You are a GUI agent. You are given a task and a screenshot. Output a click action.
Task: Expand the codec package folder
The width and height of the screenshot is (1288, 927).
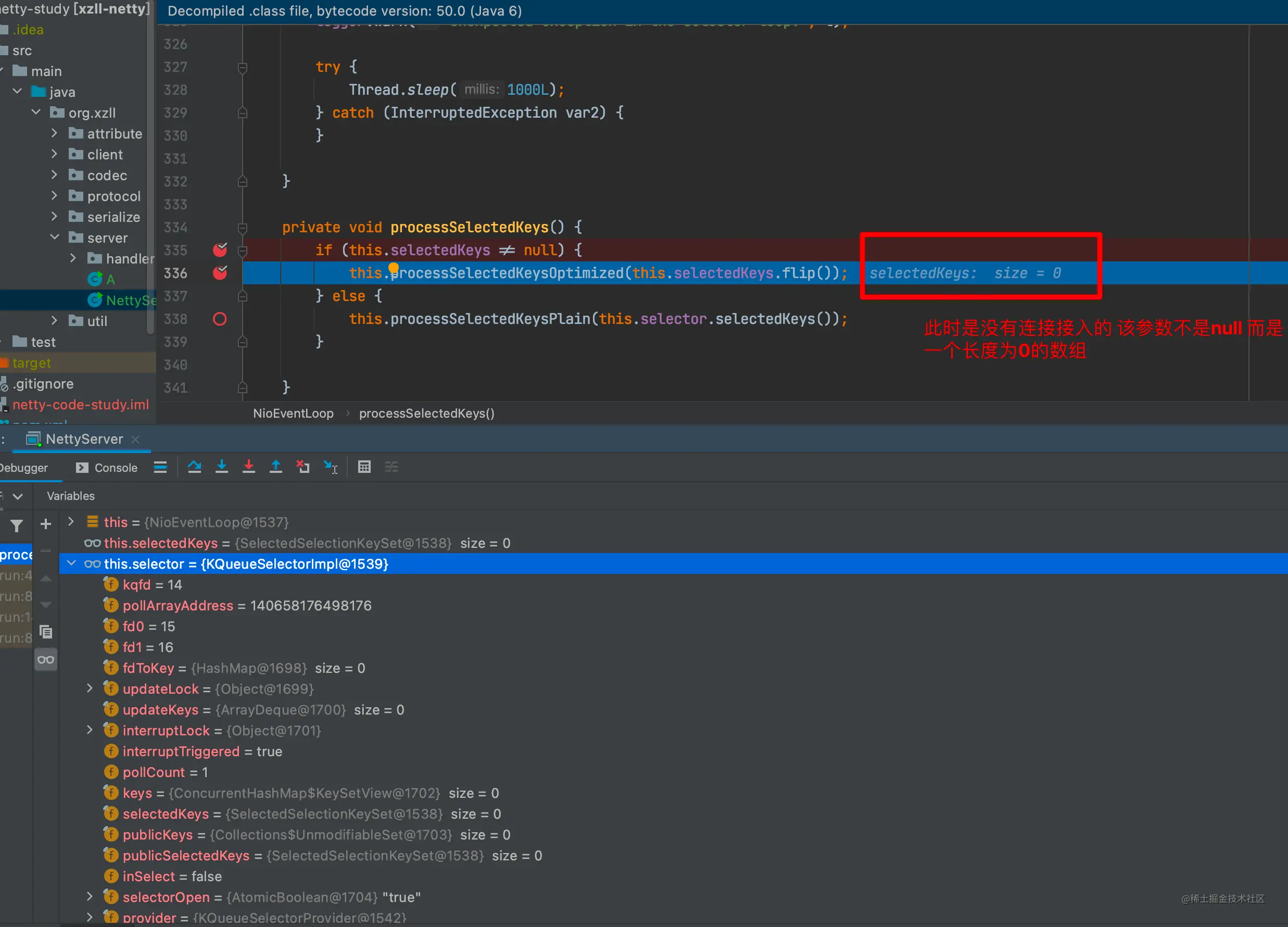click(x=55, y=174)
